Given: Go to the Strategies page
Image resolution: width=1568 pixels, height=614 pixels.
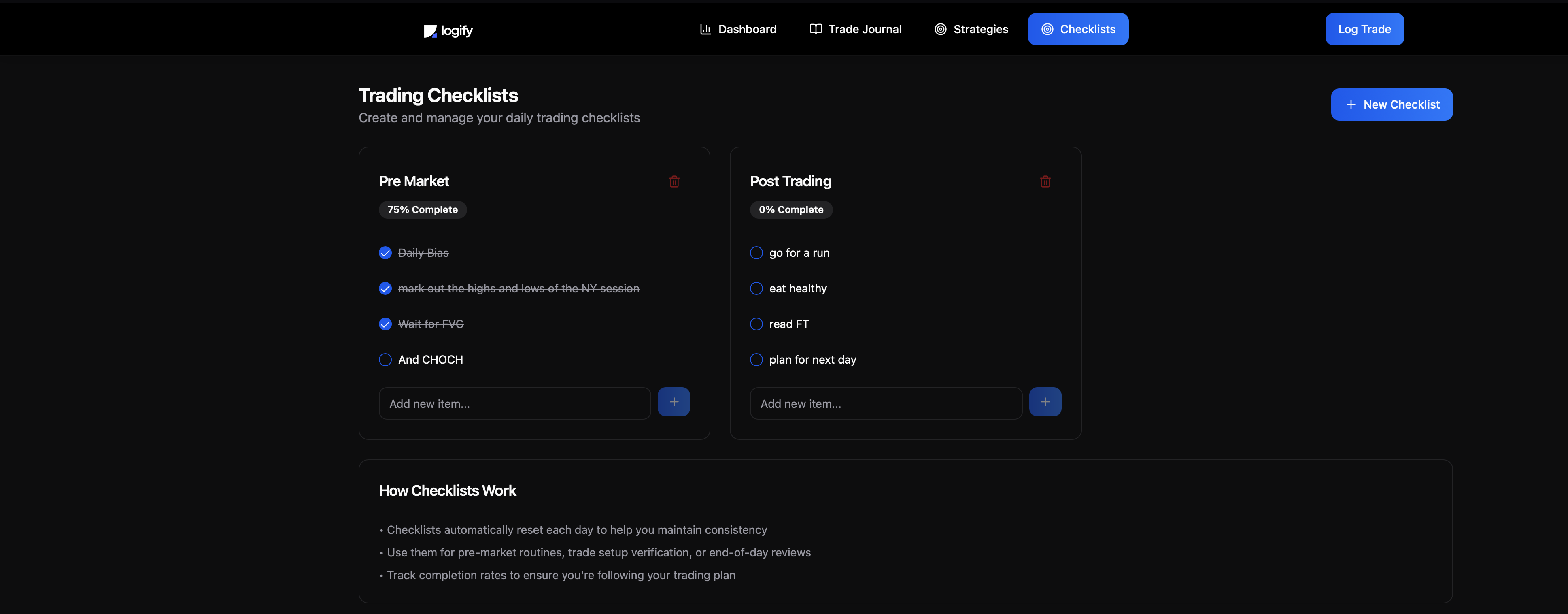Looking at the screenshot, I should pyautogui.click(x=971, y=29).
